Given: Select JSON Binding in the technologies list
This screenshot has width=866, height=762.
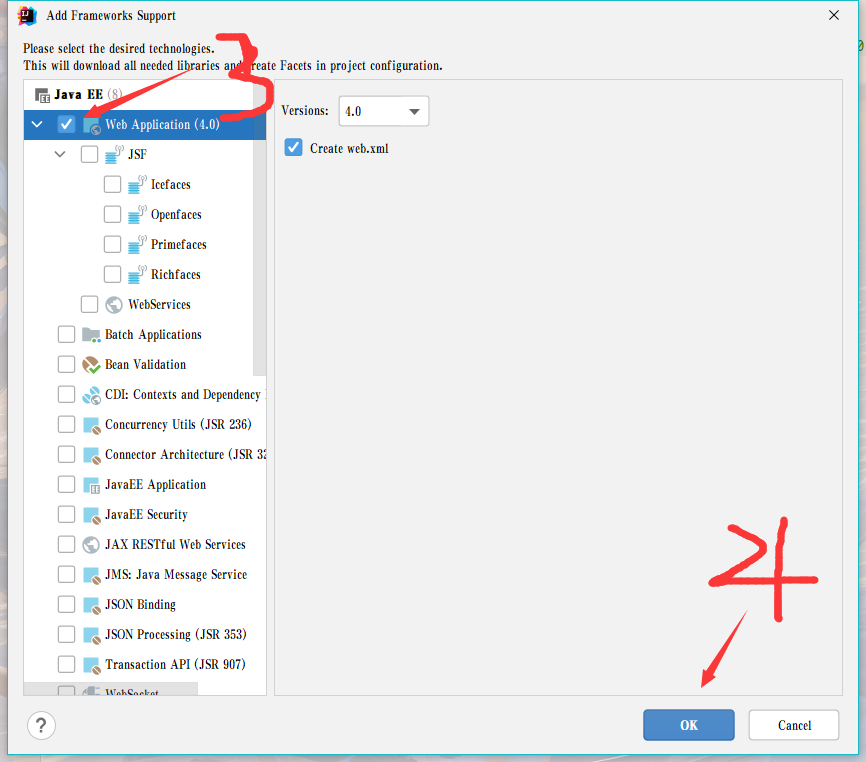Looking at the screenshot, I should (140, 605).
